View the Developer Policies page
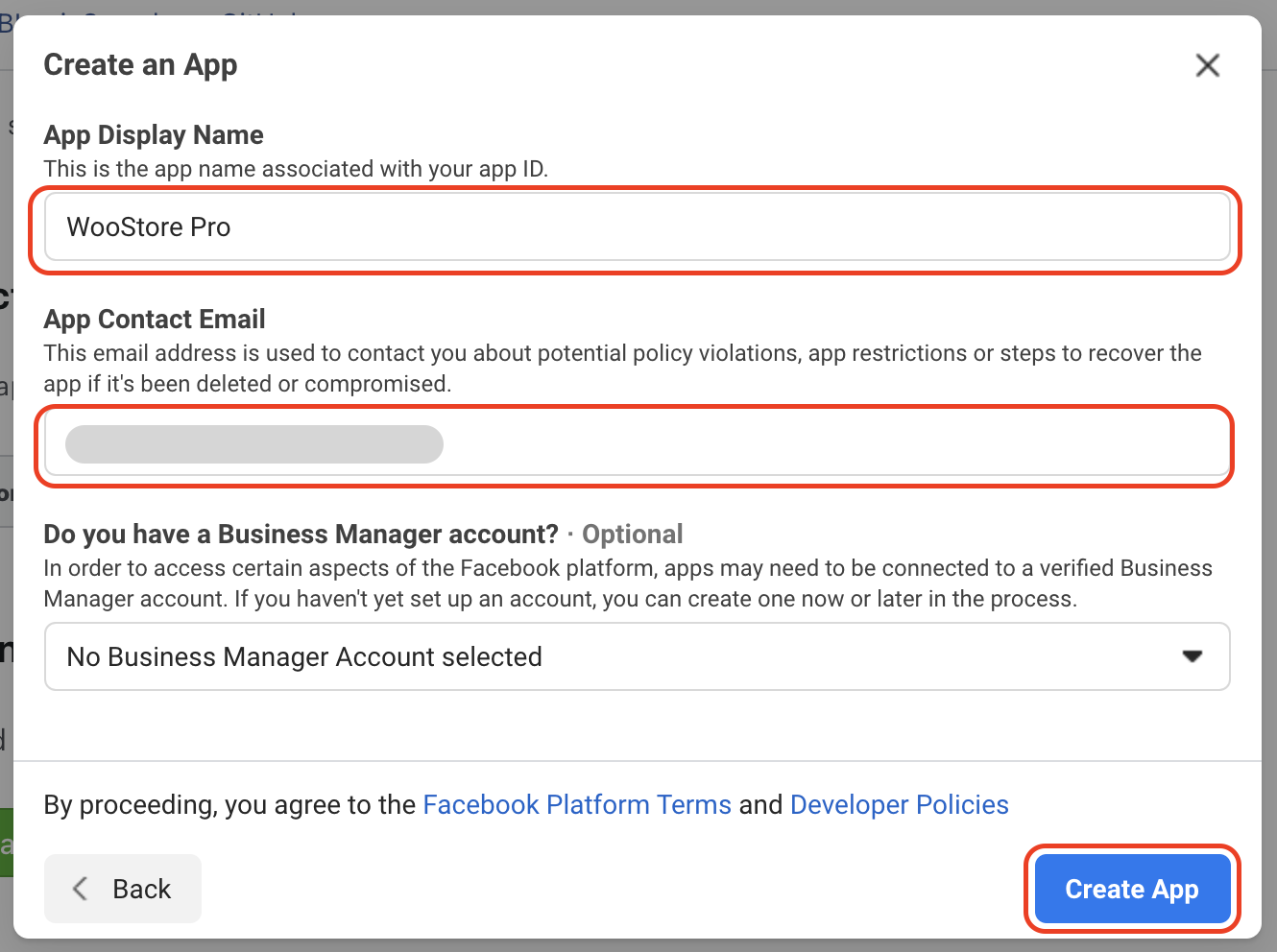 (x=899, y=804)
